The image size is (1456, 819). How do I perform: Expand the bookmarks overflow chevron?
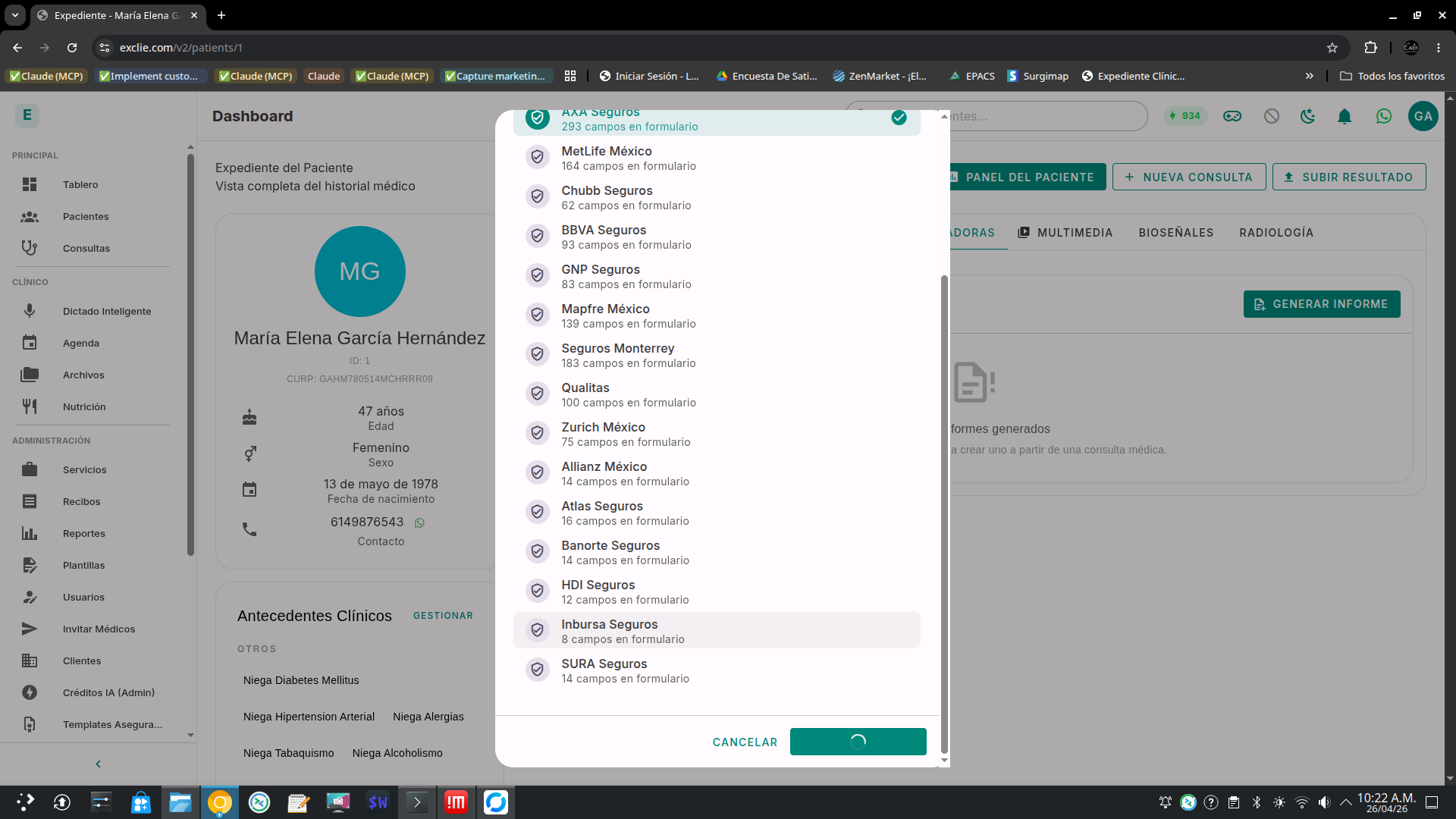(1309, 76)
